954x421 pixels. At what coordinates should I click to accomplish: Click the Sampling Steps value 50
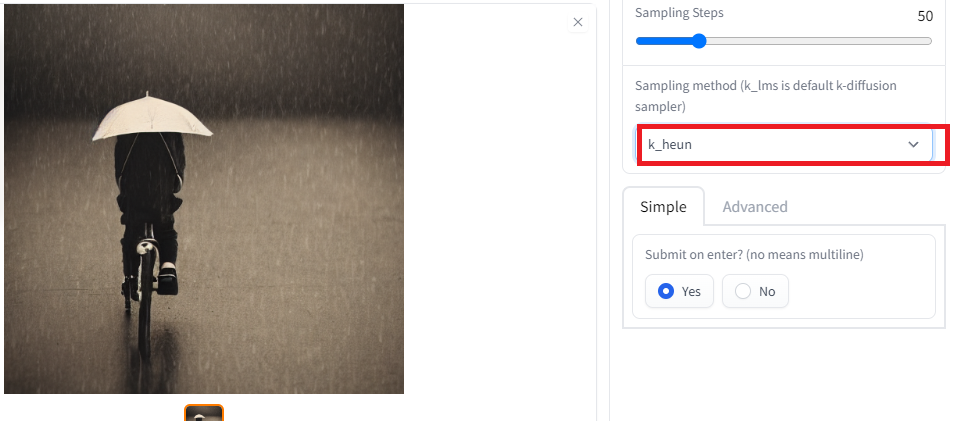tap(925, 16)
